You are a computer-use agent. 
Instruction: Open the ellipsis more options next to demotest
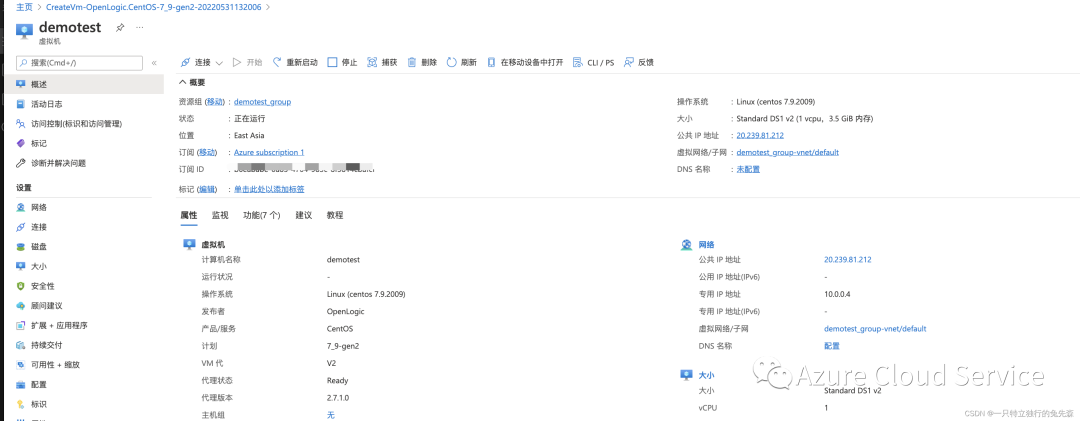point(140,28)
